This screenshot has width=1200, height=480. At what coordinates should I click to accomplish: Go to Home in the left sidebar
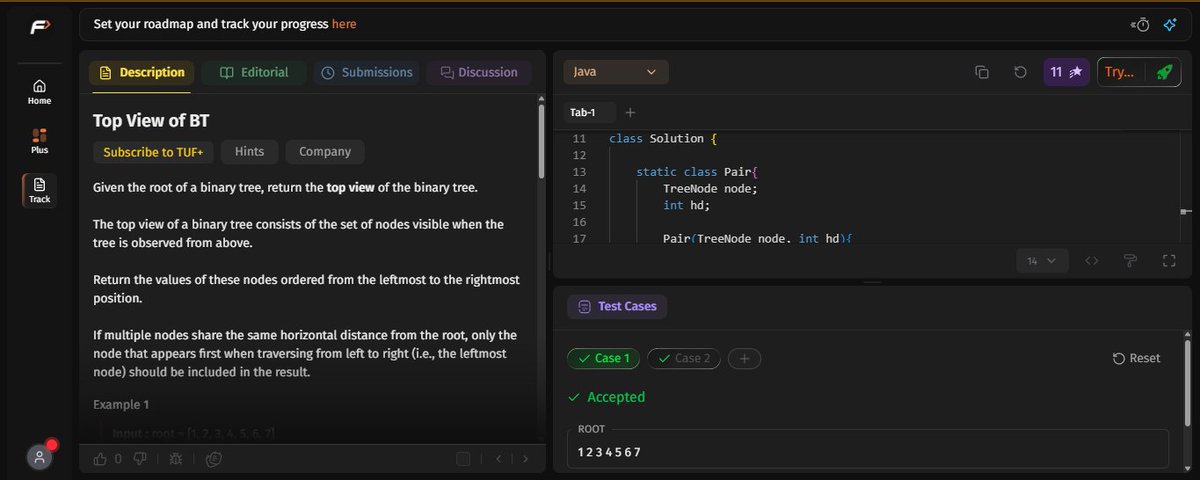pyautogui.click(x=39, y=92)
